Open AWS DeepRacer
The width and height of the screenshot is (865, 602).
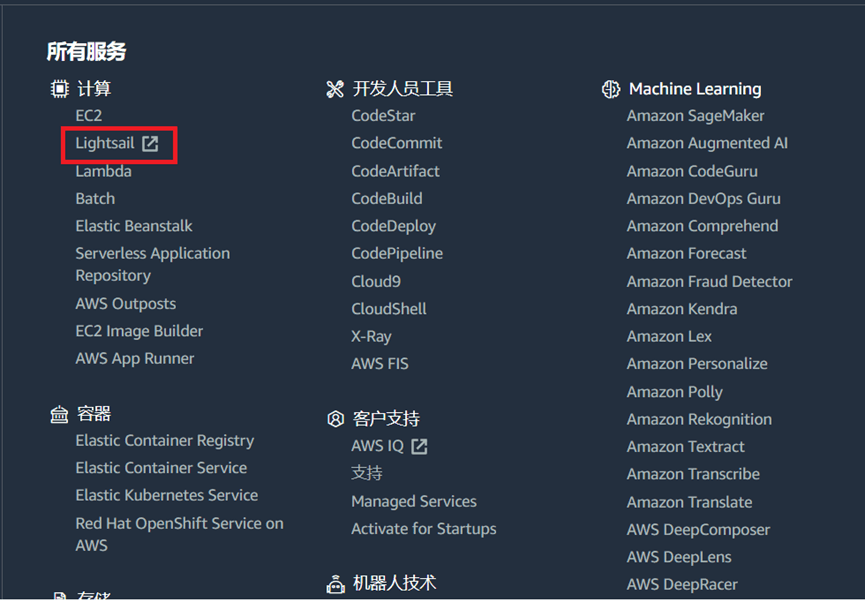coord(682,584)
